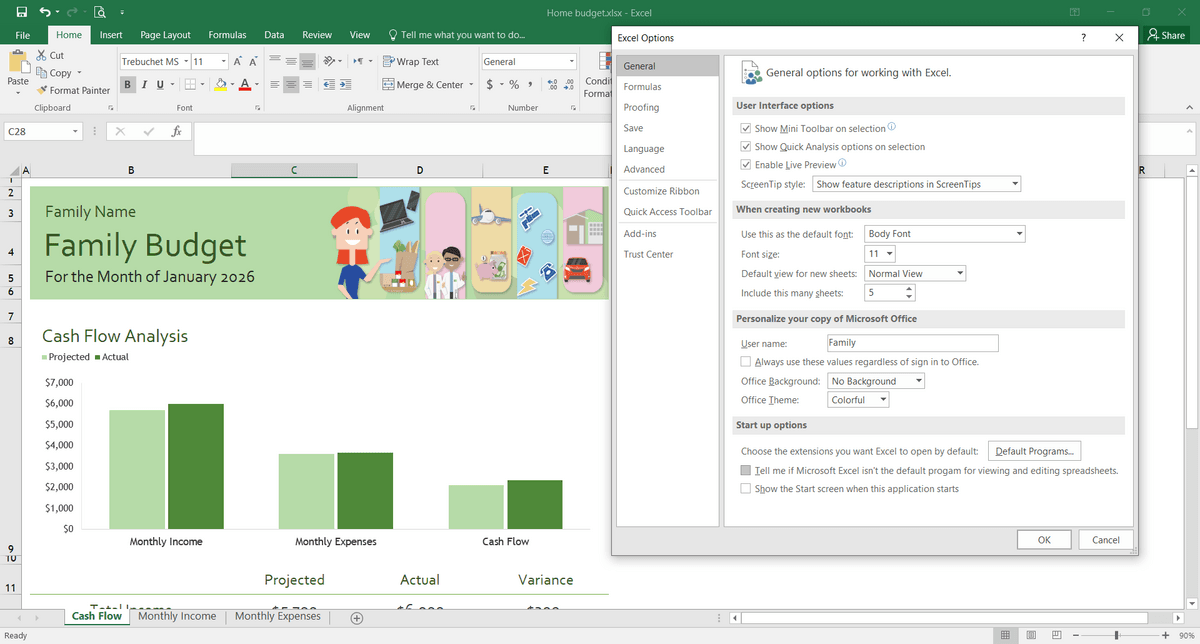This screenshot has width=1200, height=644.
Task: Click the Bottom Align icon
Action: click(x=308, y=62)
